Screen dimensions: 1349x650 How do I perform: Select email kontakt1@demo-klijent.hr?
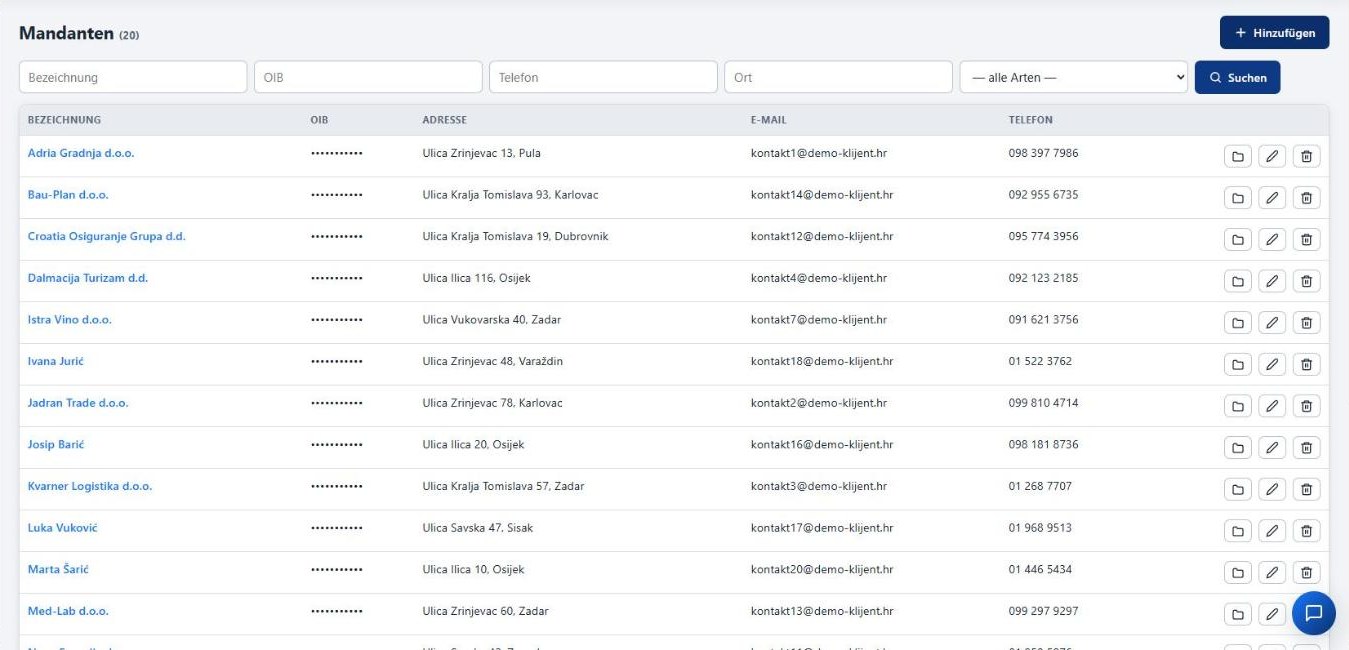[819, 153]
